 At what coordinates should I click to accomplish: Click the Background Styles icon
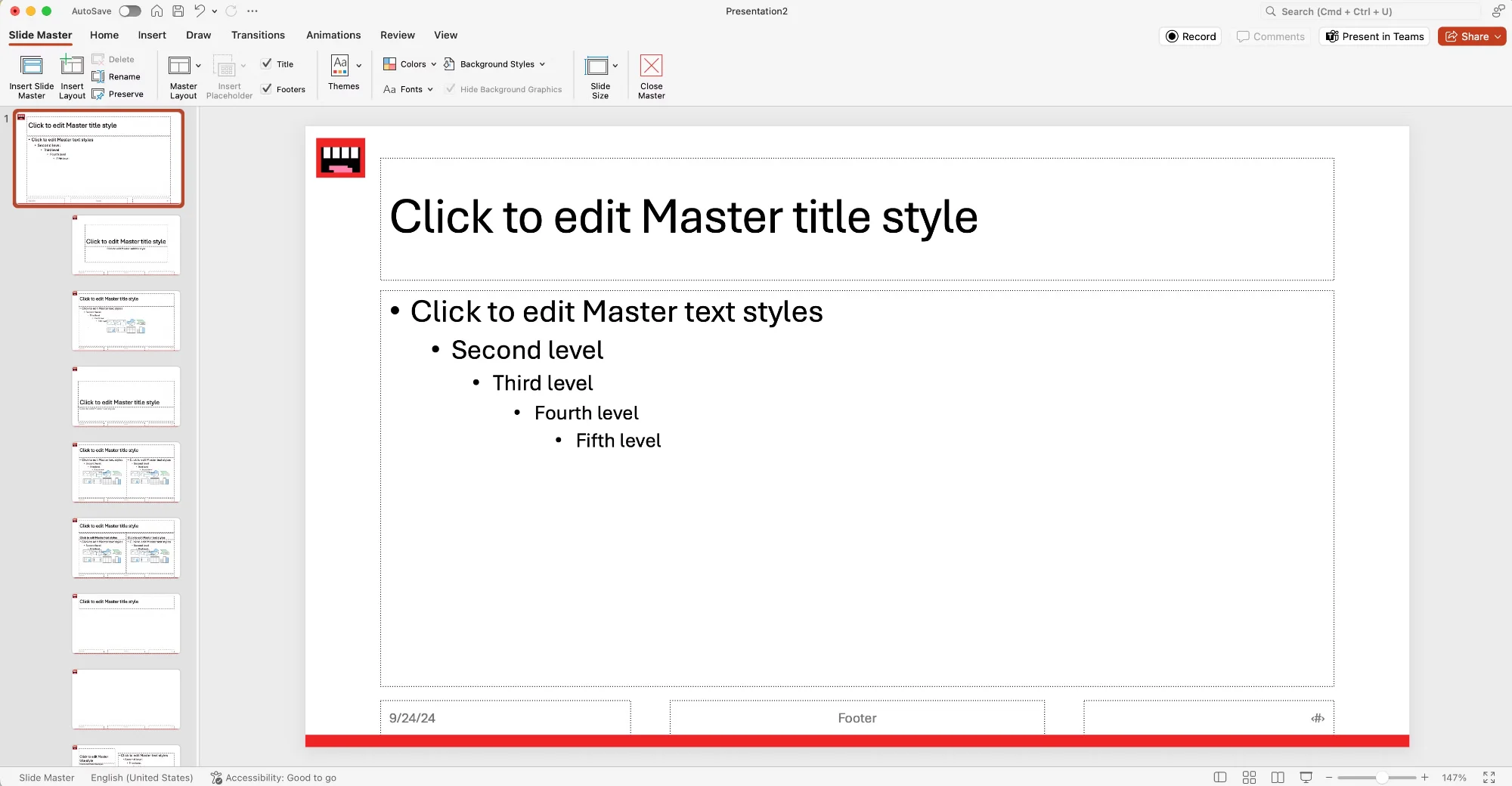(449, 63)
